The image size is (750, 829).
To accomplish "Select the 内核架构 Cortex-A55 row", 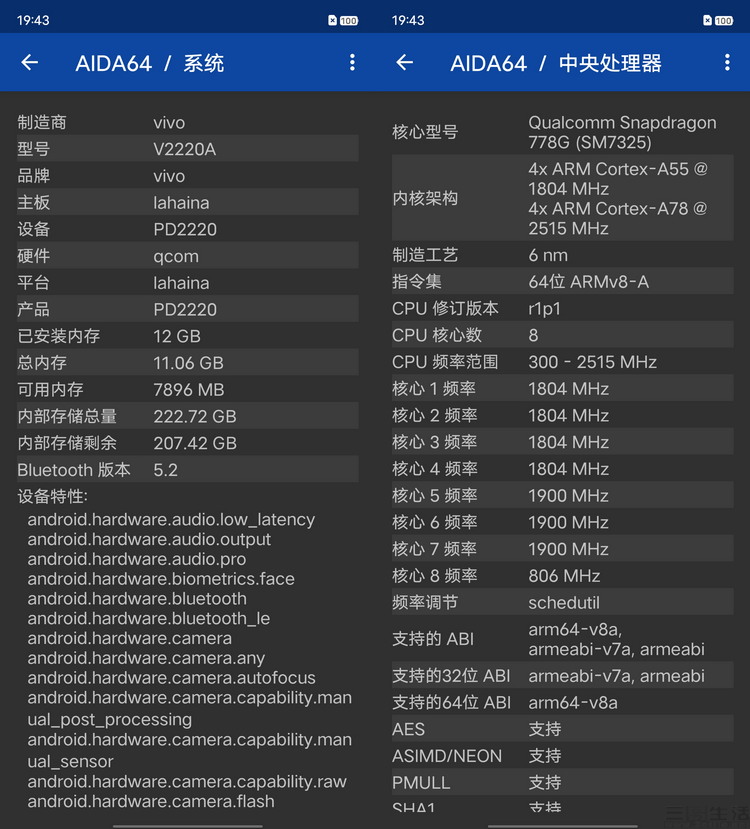I will pyautogui.click(x=562, y=198).
